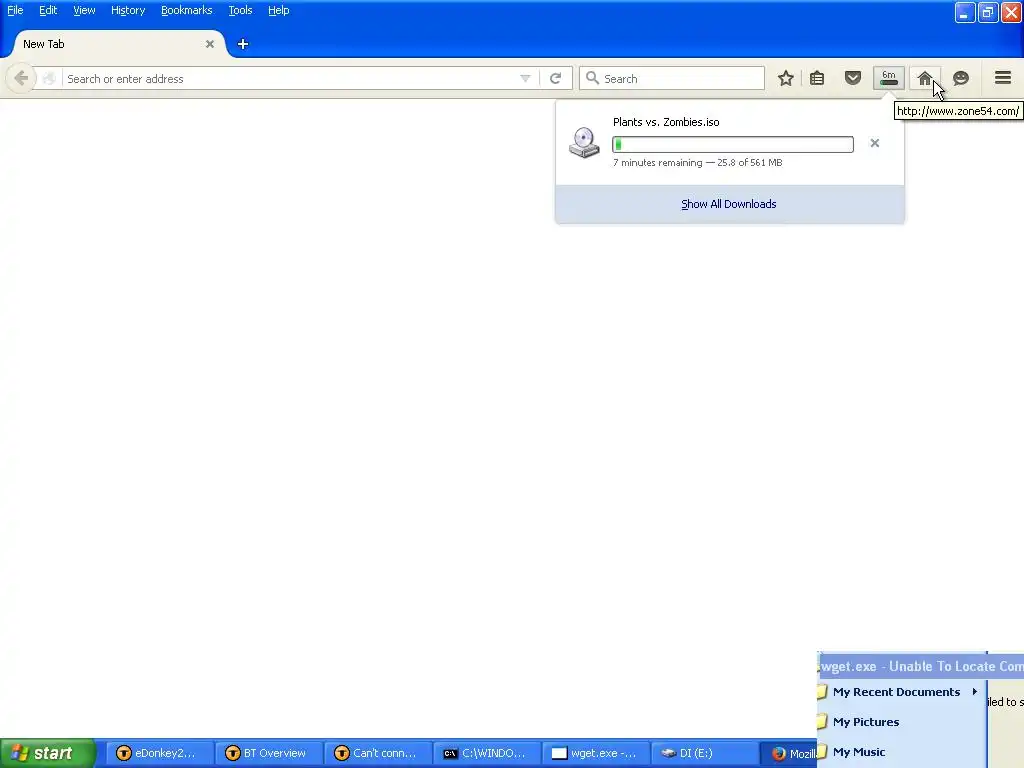The width and height of the screenshot is (1024, 768).
Task: Open the History menu
Action: point(128,10)
